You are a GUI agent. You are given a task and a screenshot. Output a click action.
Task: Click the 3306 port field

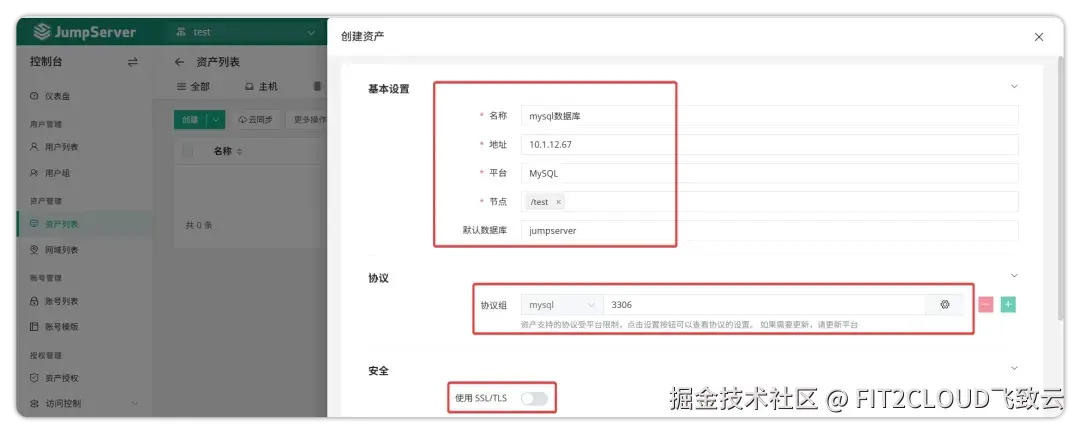(x=765, y=305)
